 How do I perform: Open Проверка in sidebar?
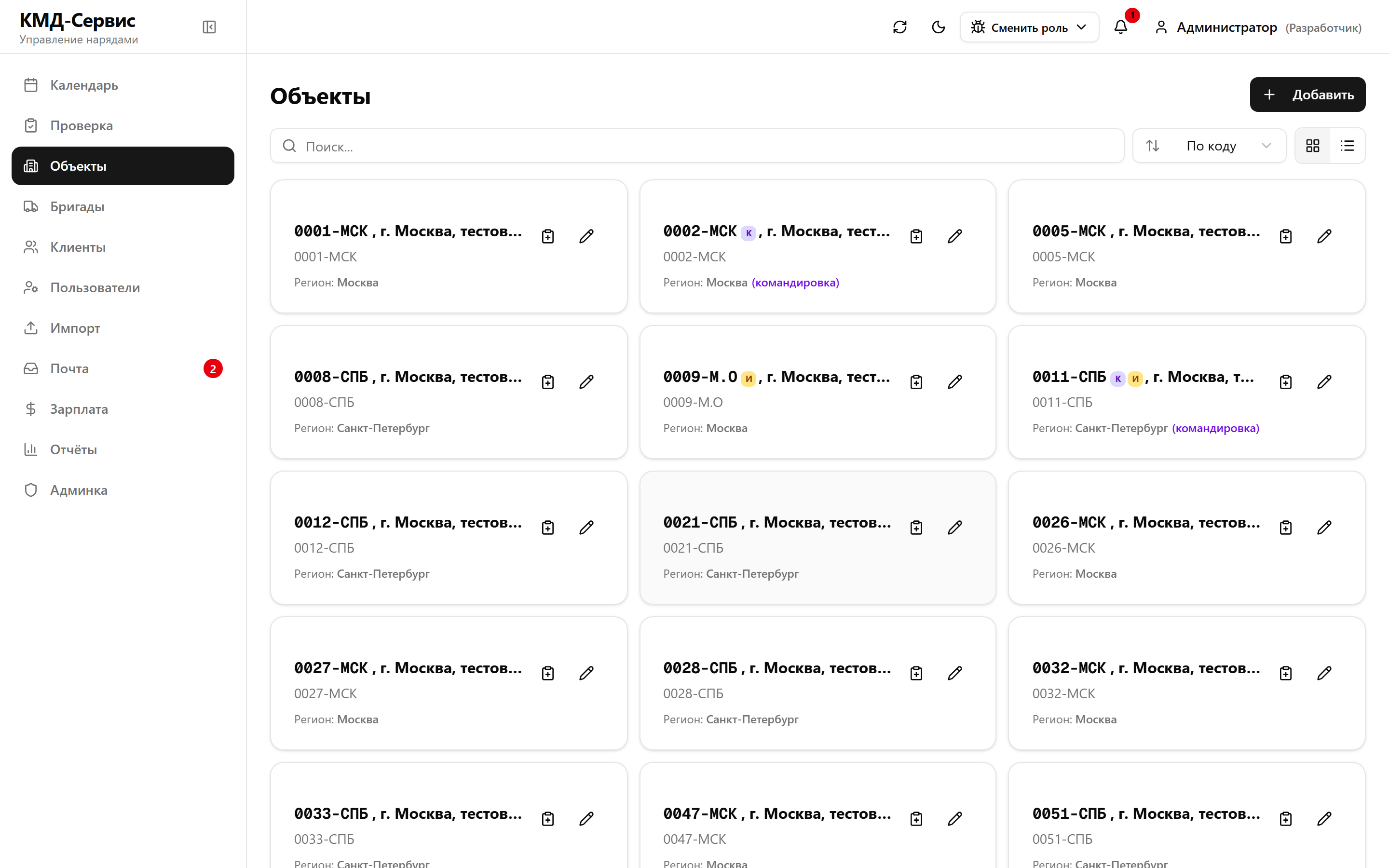[x=123, y=125]
